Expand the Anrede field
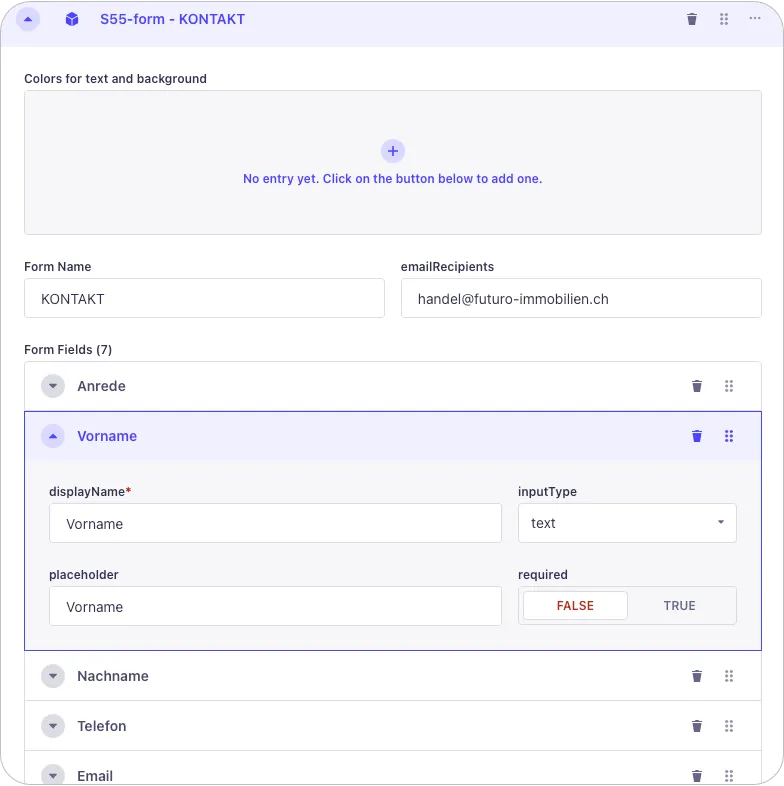Viewport: 784px width, 786px height. (x=53, y=386)
